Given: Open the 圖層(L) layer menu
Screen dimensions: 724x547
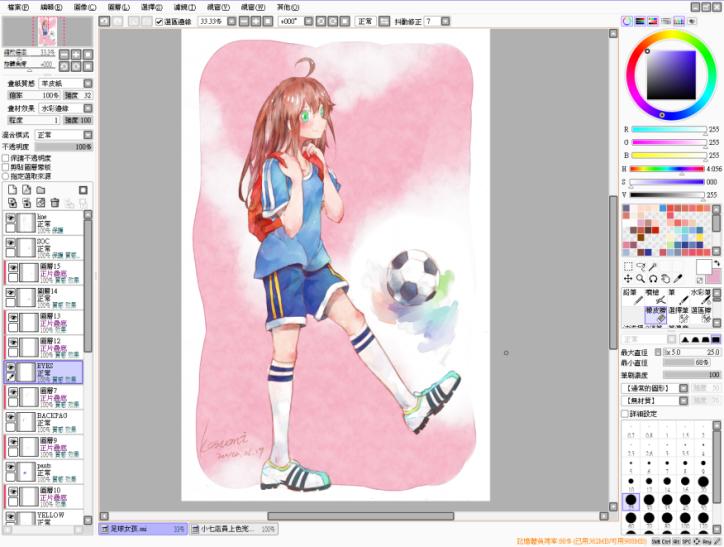Looking at the screenshot, I should [118, 7].
